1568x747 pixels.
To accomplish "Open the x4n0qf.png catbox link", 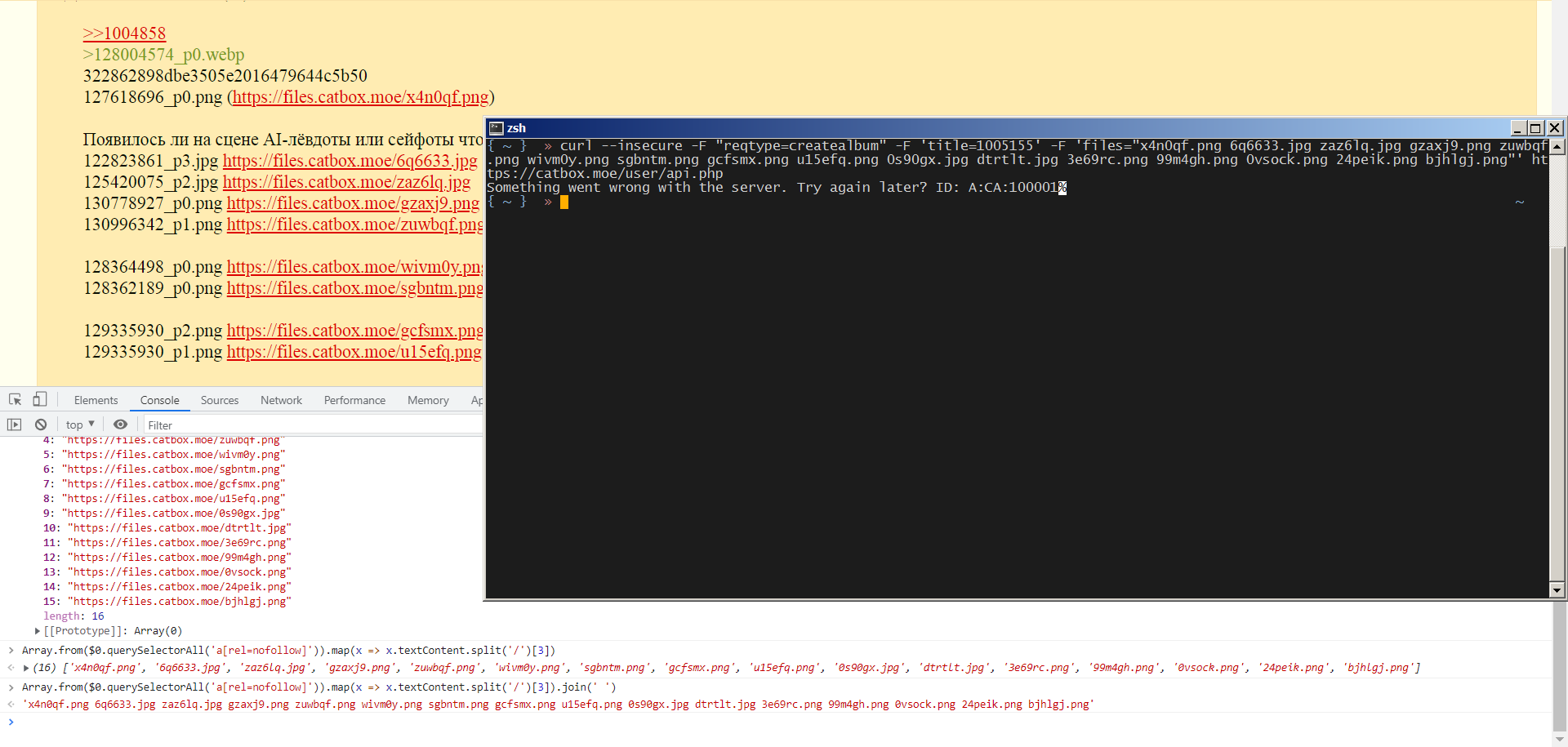I will click(360, 97).
